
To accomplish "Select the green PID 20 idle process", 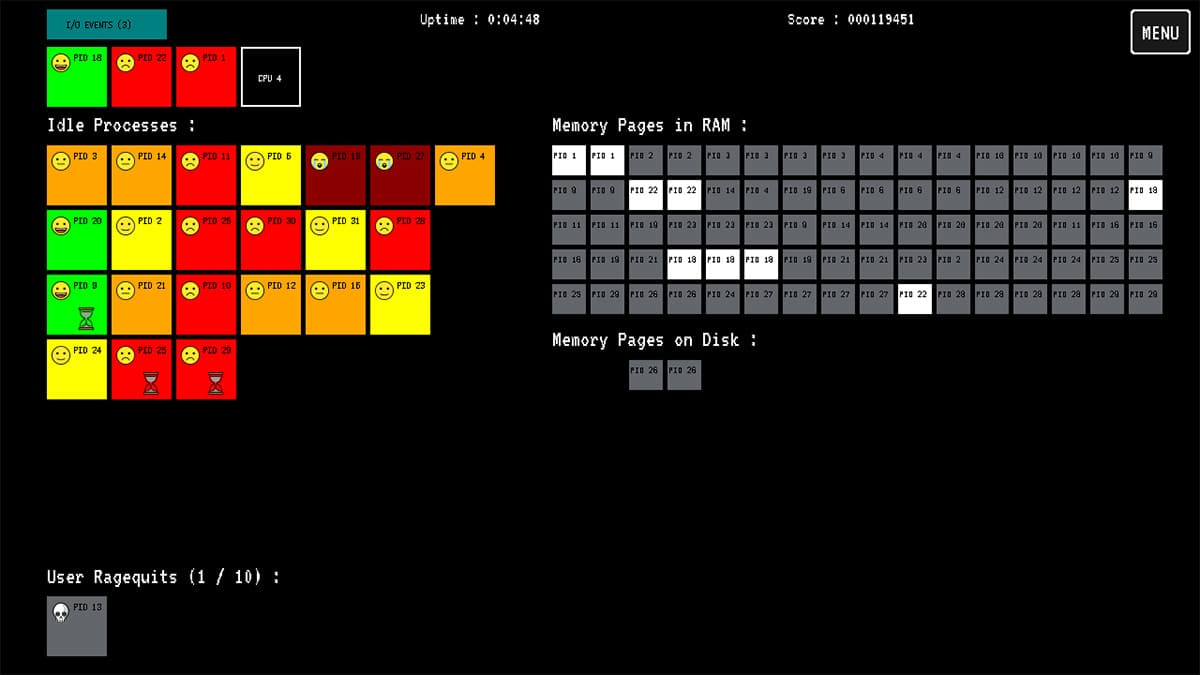I will 76,240.
